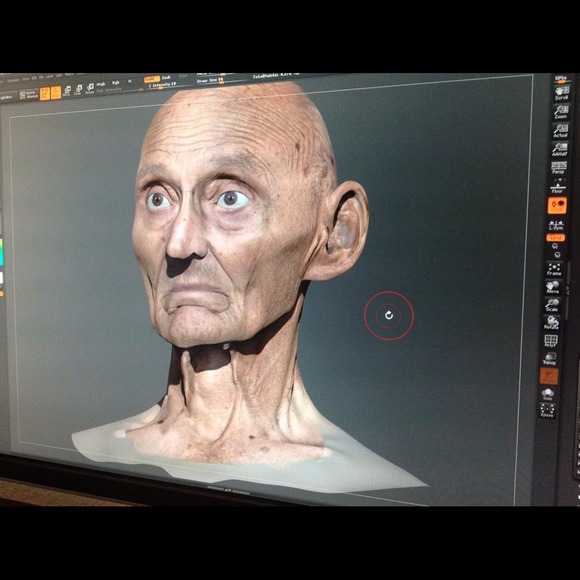580x580 pixels.
Task: Click the Quick Sketch button
Action: [28, 94]
